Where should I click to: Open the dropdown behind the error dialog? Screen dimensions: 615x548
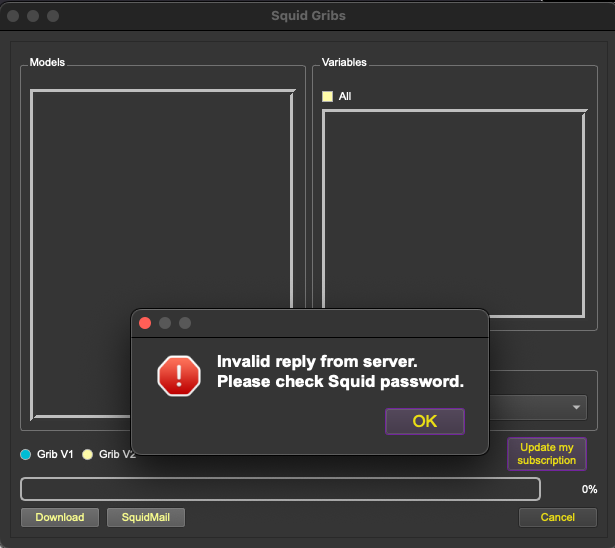click(x=538, y=407)
